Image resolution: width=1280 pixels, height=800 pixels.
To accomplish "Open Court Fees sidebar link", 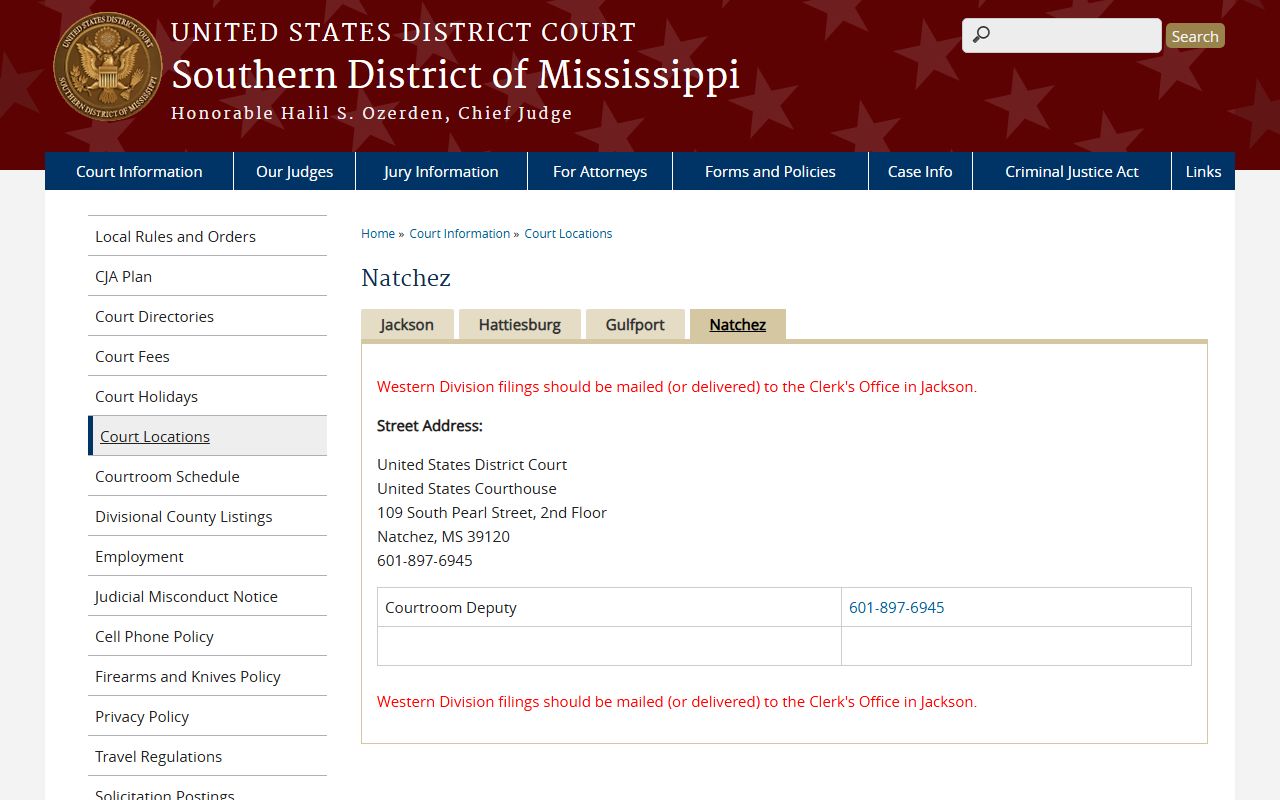I will point(207,356).
